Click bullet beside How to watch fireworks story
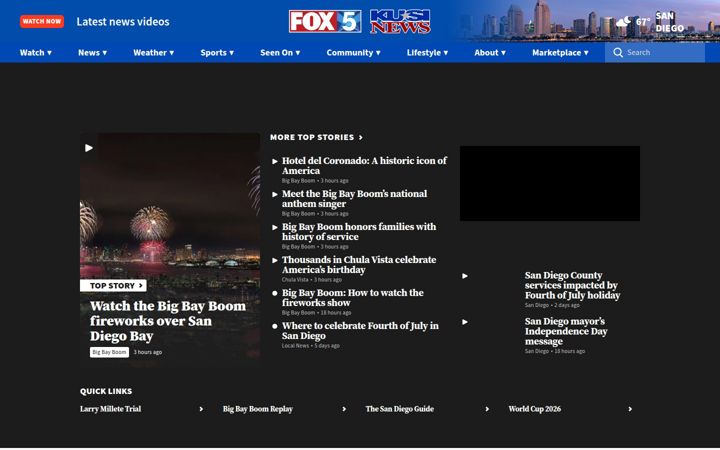 pyautogui.click(x=275, y=293)
